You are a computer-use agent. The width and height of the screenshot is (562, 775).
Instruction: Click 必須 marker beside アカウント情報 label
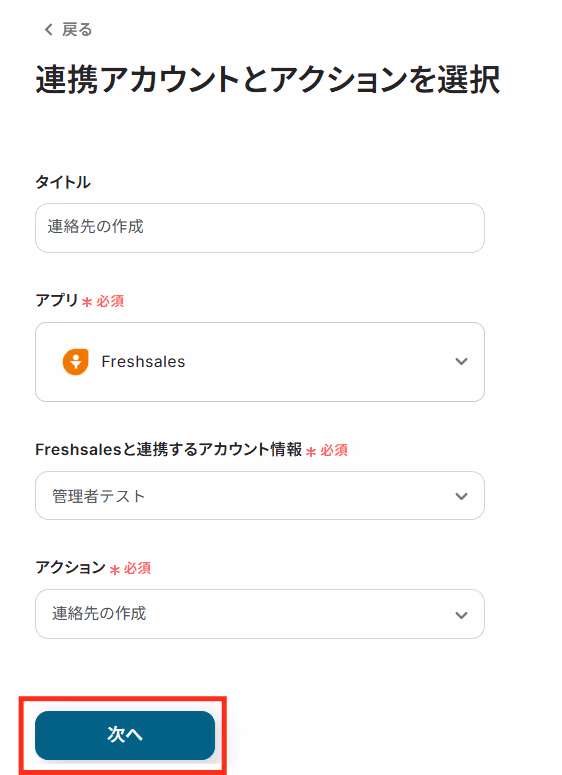click(334, 450)
